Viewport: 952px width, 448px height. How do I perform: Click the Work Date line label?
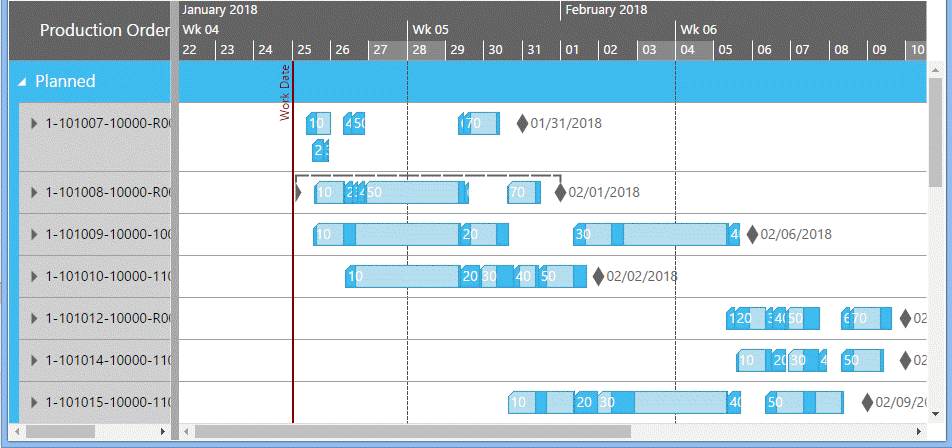point(285,92)
